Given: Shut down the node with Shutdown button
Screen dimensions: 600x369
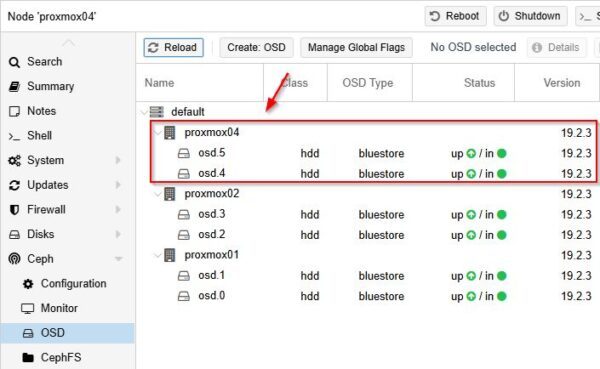Looking at the screenshot, I should (x=530, y=16).
